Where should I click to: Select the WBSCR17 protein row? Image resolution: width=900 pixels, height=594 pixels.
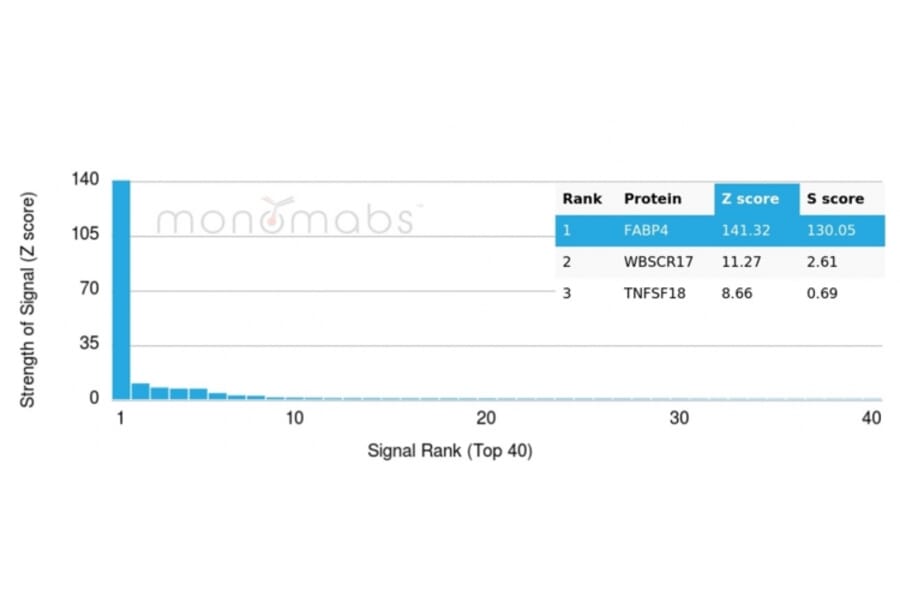point(655,262)
